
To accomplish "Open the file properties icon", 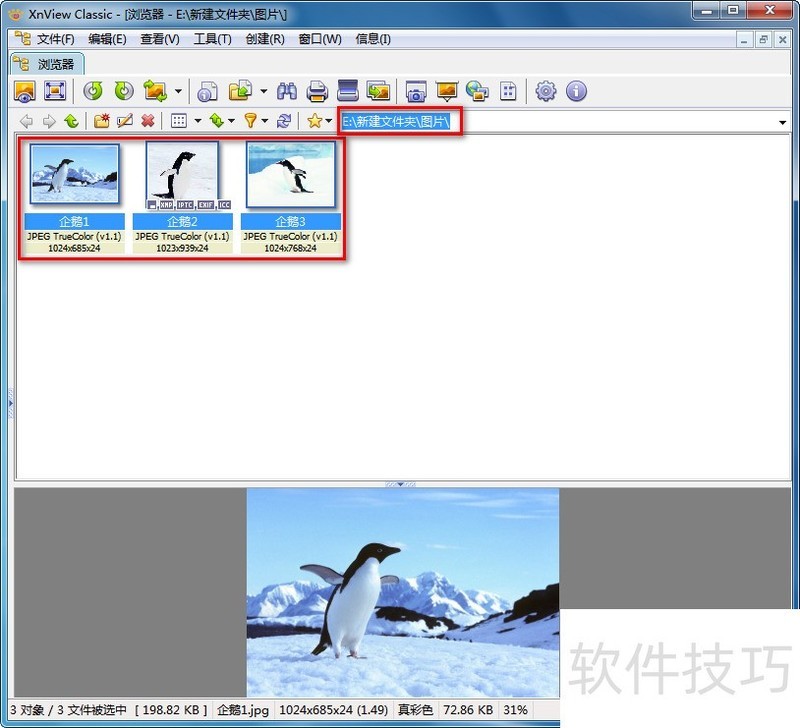I will point(207,92).
